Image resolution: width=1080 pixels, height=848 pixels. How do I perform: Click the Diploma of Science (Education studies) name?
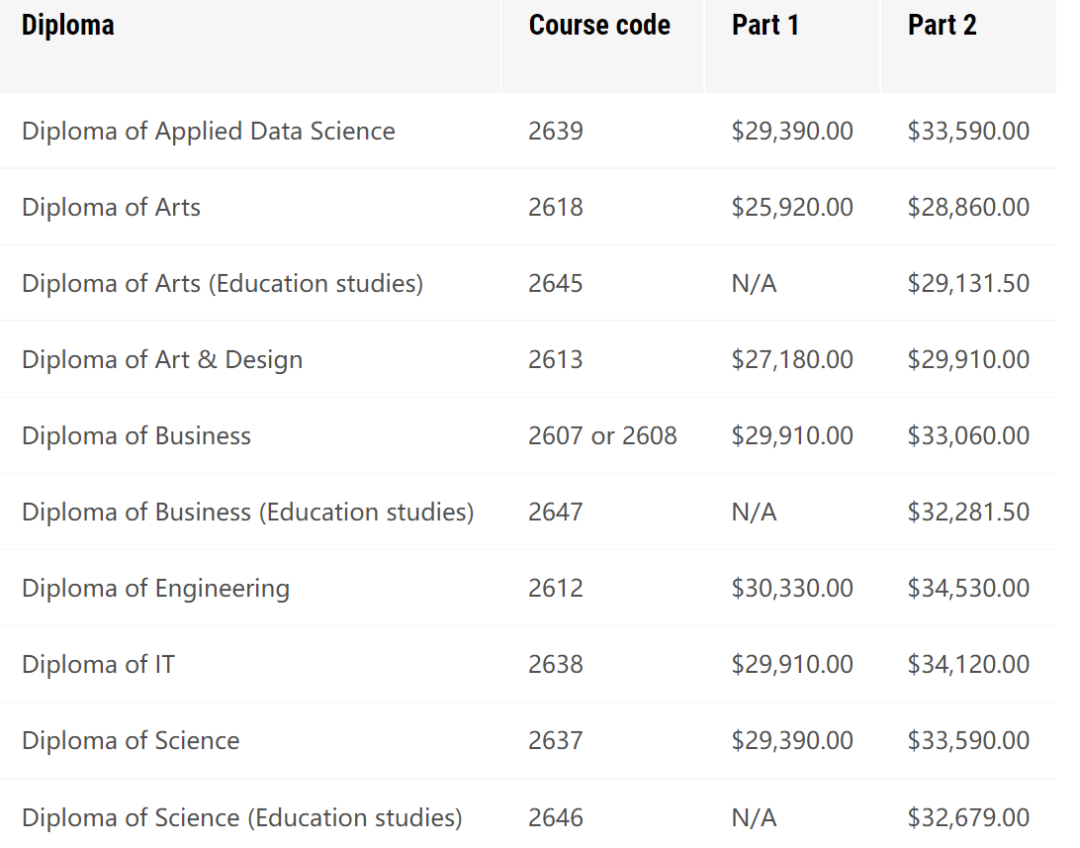pyautogui.click(x=242, y=818)
